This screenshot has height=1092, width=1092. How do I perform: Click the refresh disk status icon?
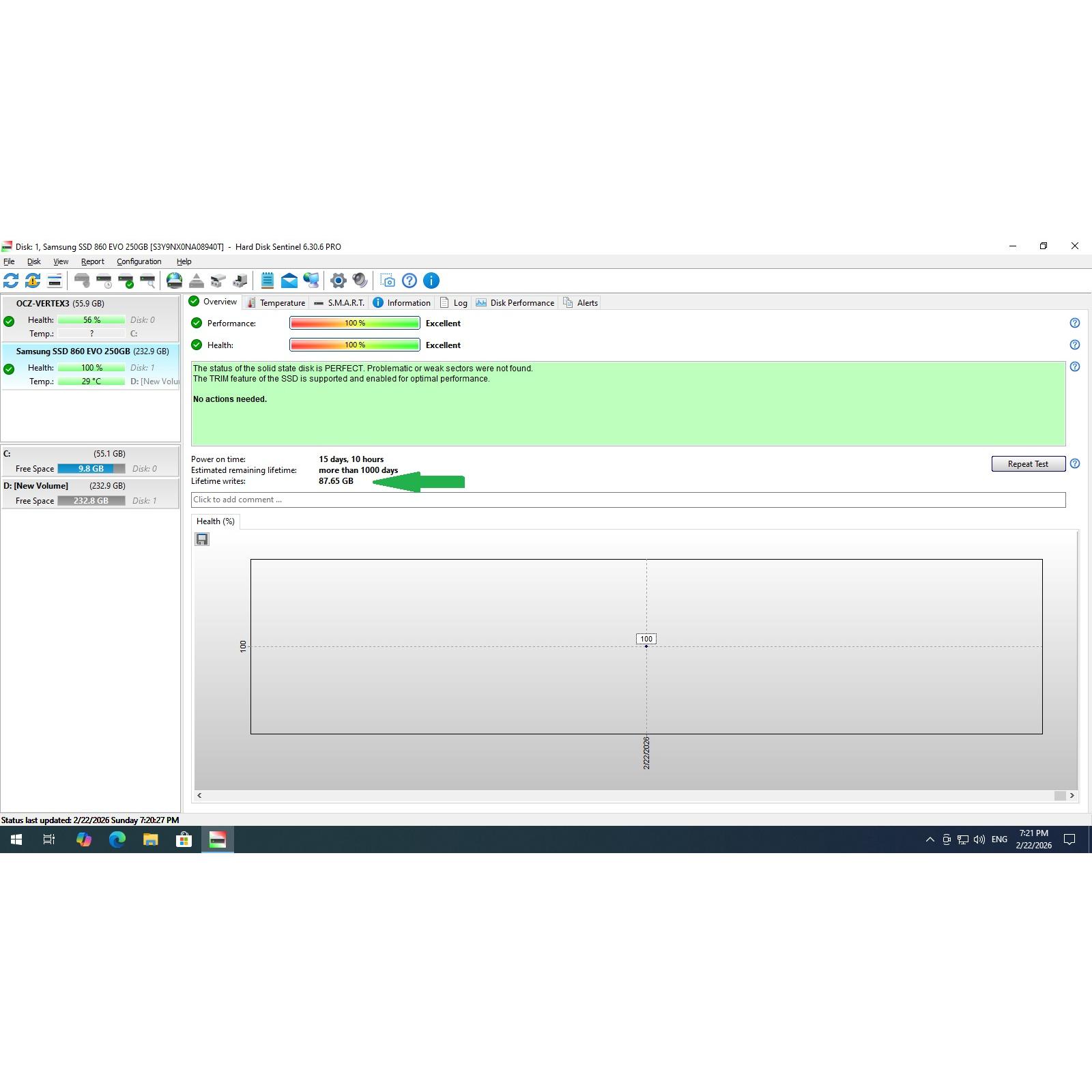pos(11,281)
